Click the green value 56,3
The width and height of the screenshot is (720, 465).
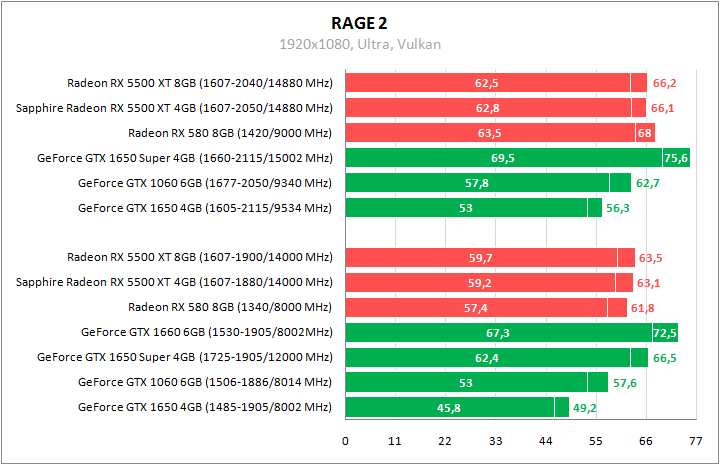click(618, 208)
